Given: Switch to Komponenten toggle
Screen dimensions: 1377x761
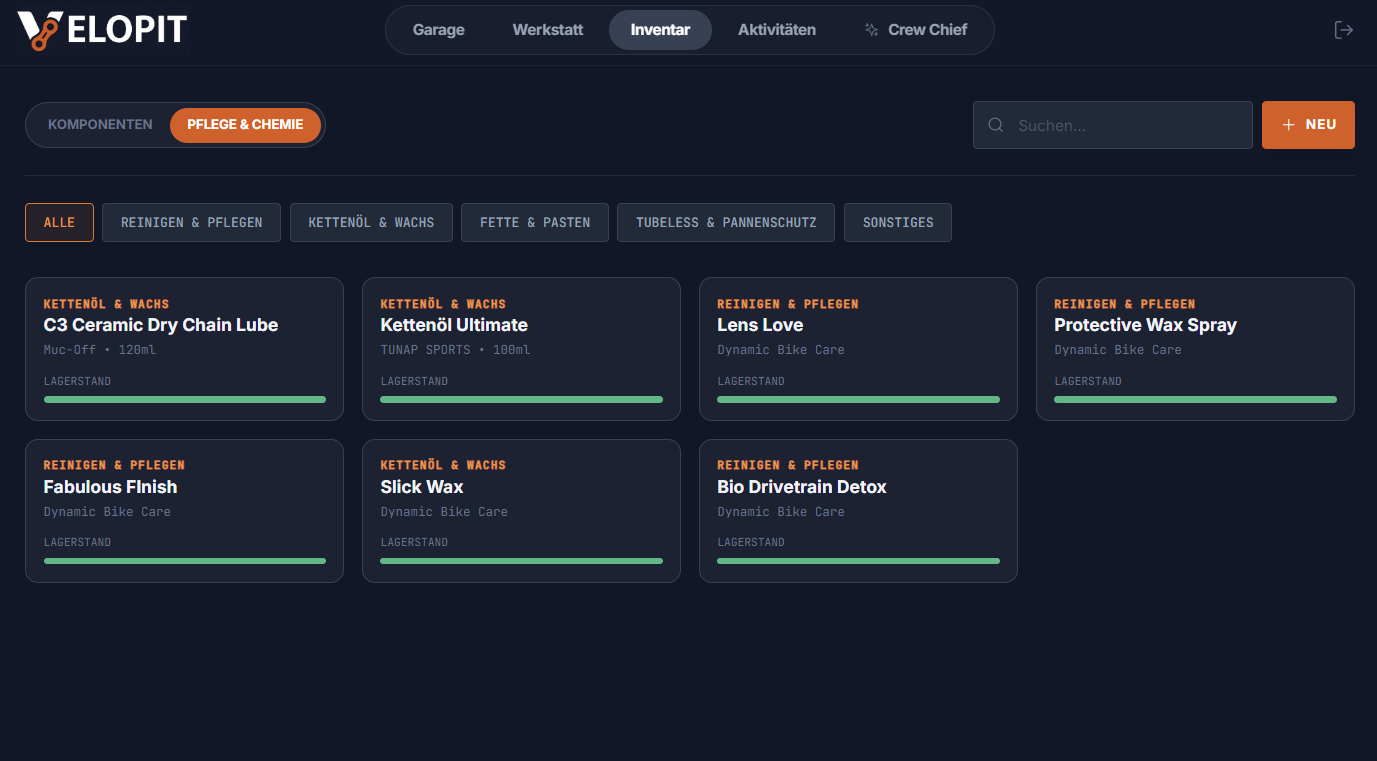Looking at the screenshot, I should [x=100, y=125].
